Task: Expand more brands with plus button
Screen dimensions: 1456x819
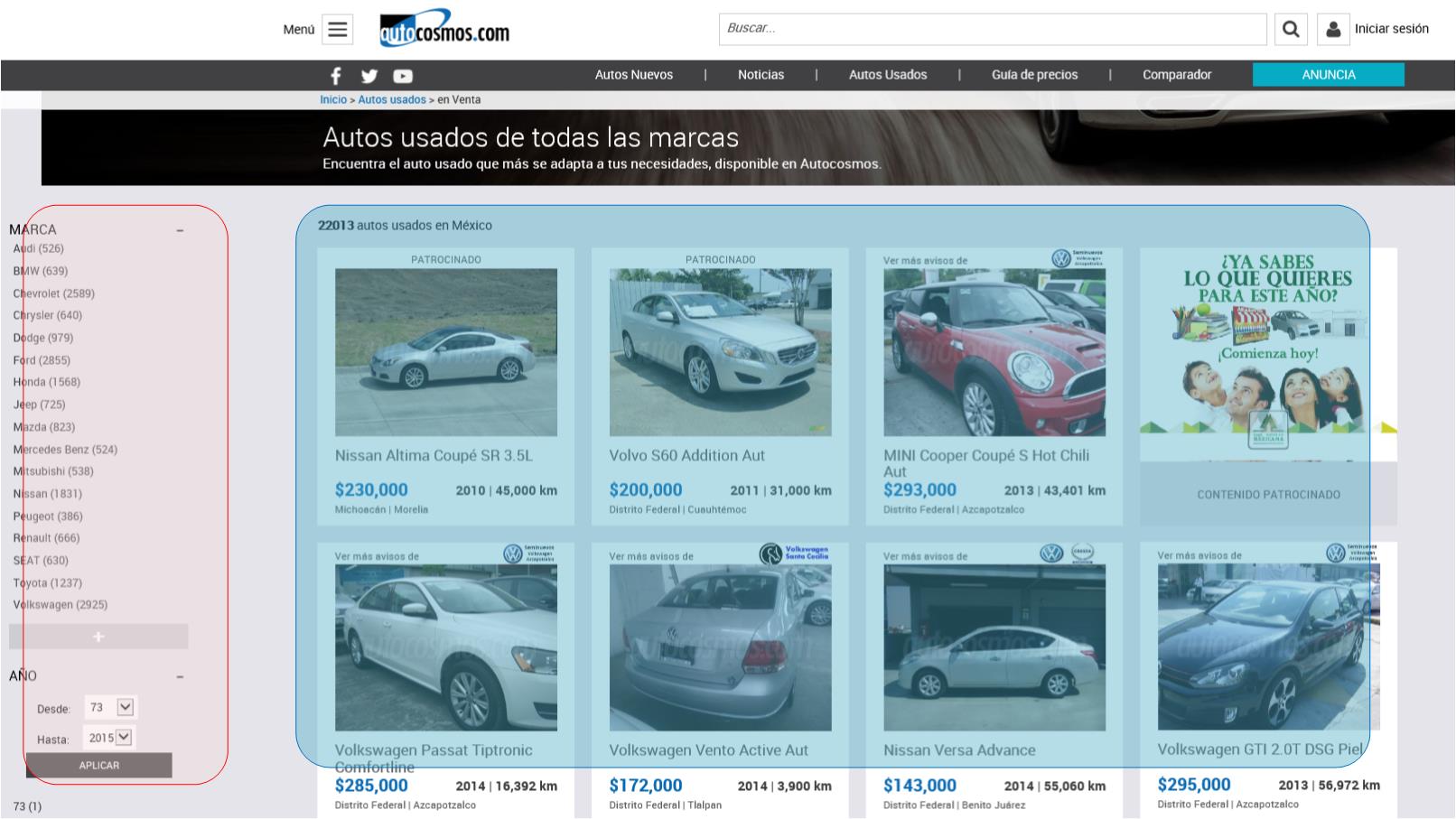Action: coord(98,637)
